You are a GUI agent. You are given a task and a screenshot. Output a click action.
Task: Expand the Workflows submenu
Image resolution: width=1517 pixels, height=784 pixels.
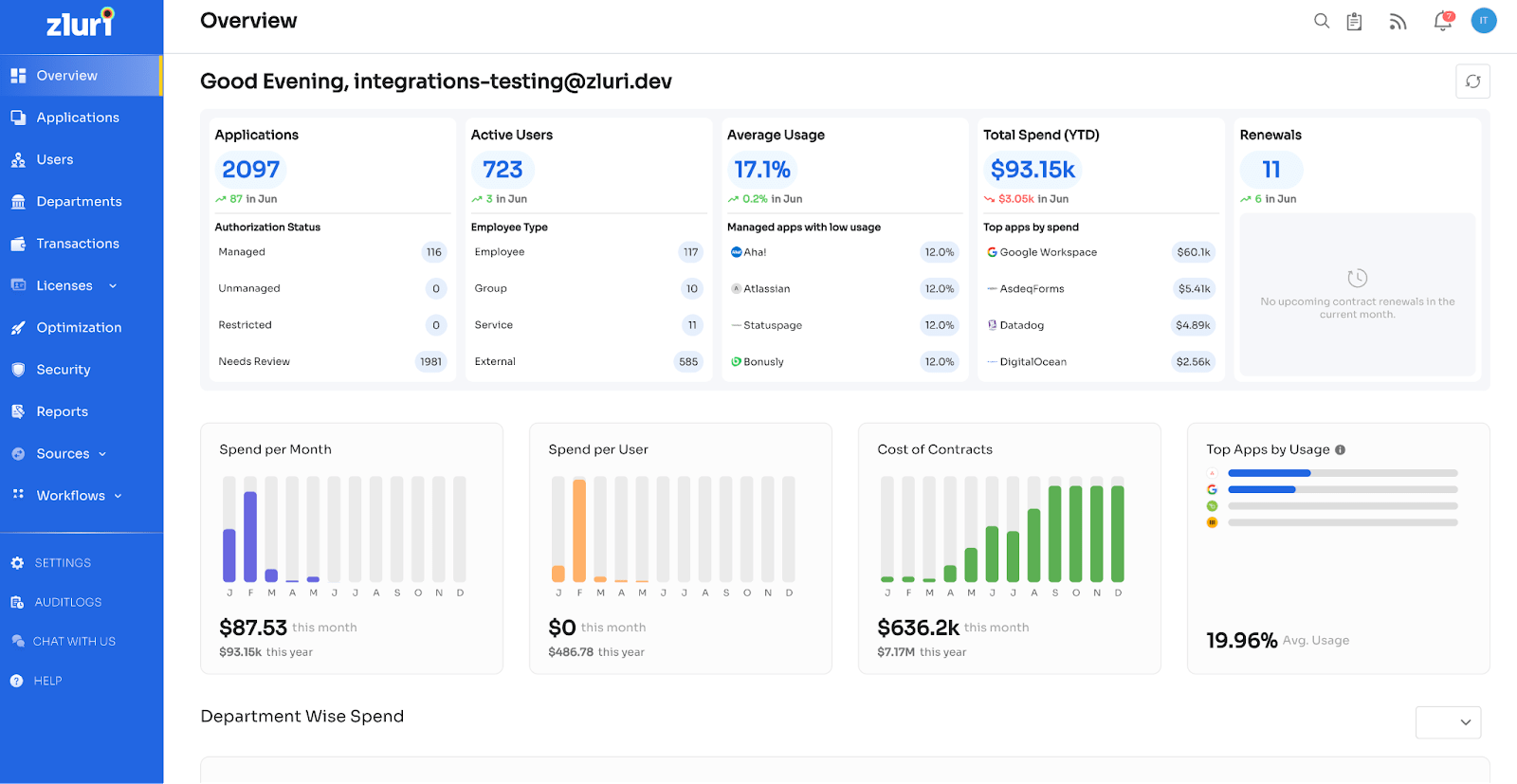coord(119,496)
